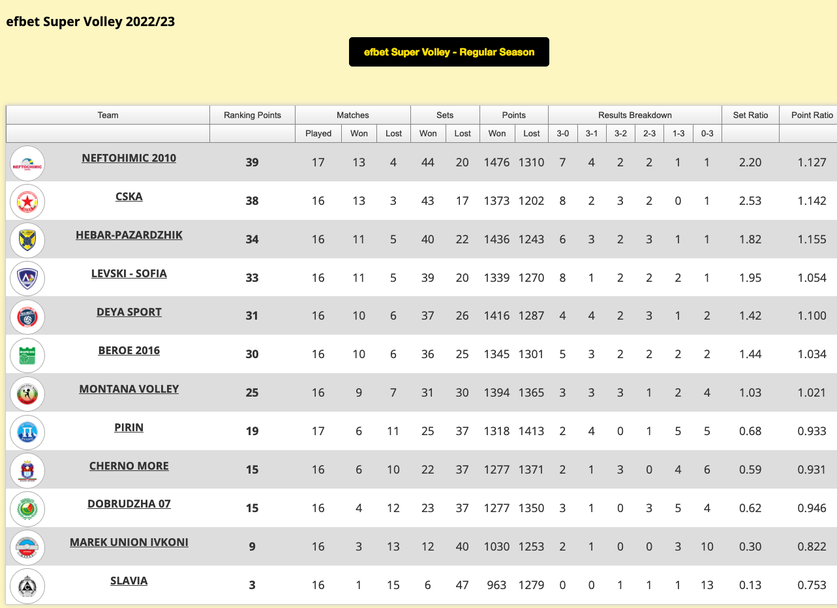Click the Results Breakdown column header
Image resolution: width=837 pixels, height=608 pixels.
[x=635, y=115]
